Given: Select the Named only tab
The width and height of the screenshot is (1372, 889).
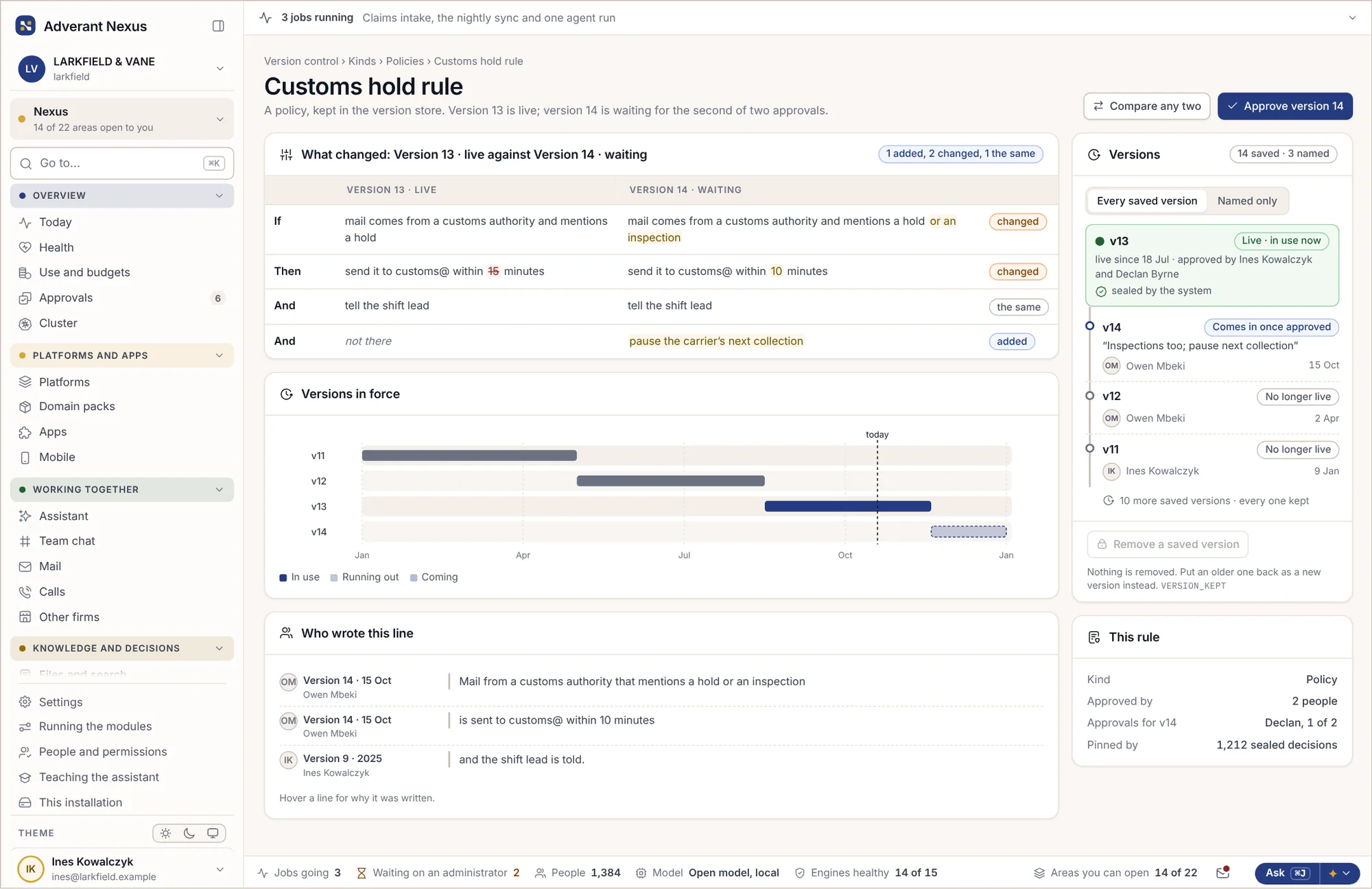Looking at the screenshot, I should tap(1246, 201).
